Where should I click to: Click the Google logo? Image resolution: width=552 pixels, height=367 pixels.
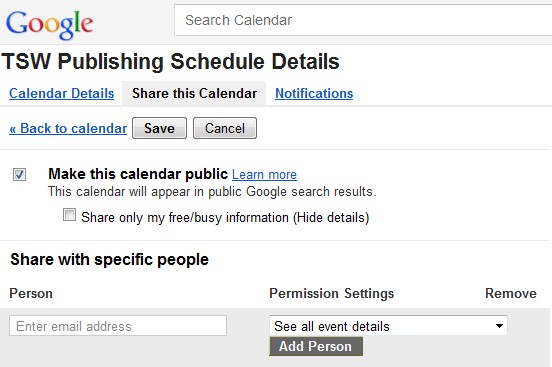49,24
